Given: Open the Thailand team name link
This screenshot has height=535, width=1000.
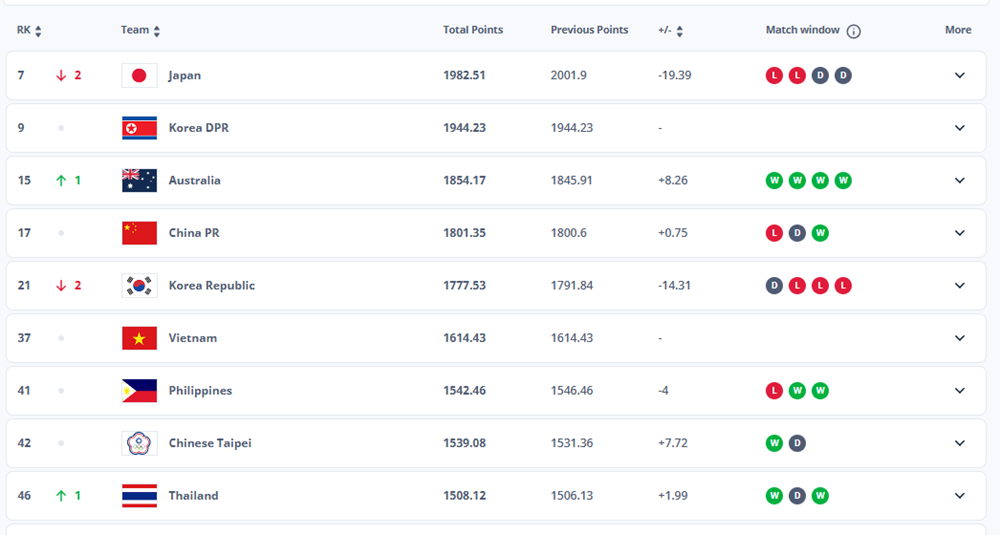Looking at the screenshot, I should tap(193, 496).
